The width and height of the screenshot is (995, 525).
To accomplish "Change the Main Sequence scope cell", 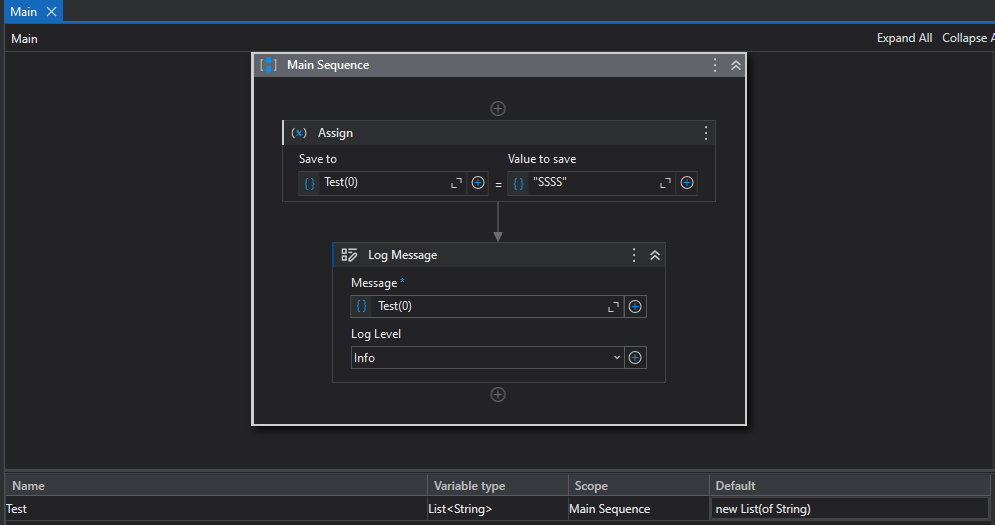I will [638, 509].
